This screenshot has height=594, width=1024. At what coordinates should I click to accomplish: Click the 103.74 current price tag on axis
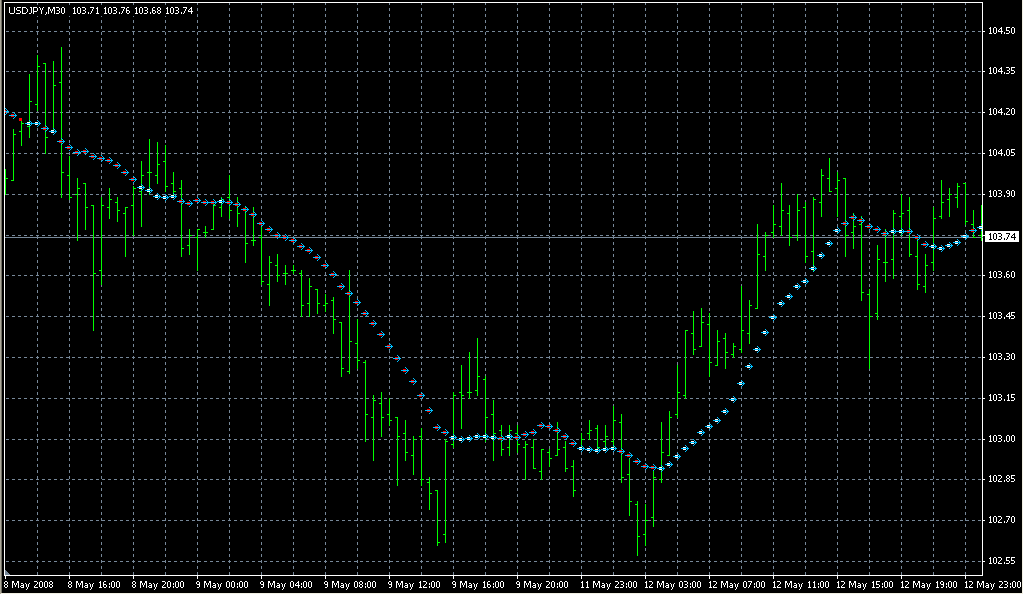[999, 236]
